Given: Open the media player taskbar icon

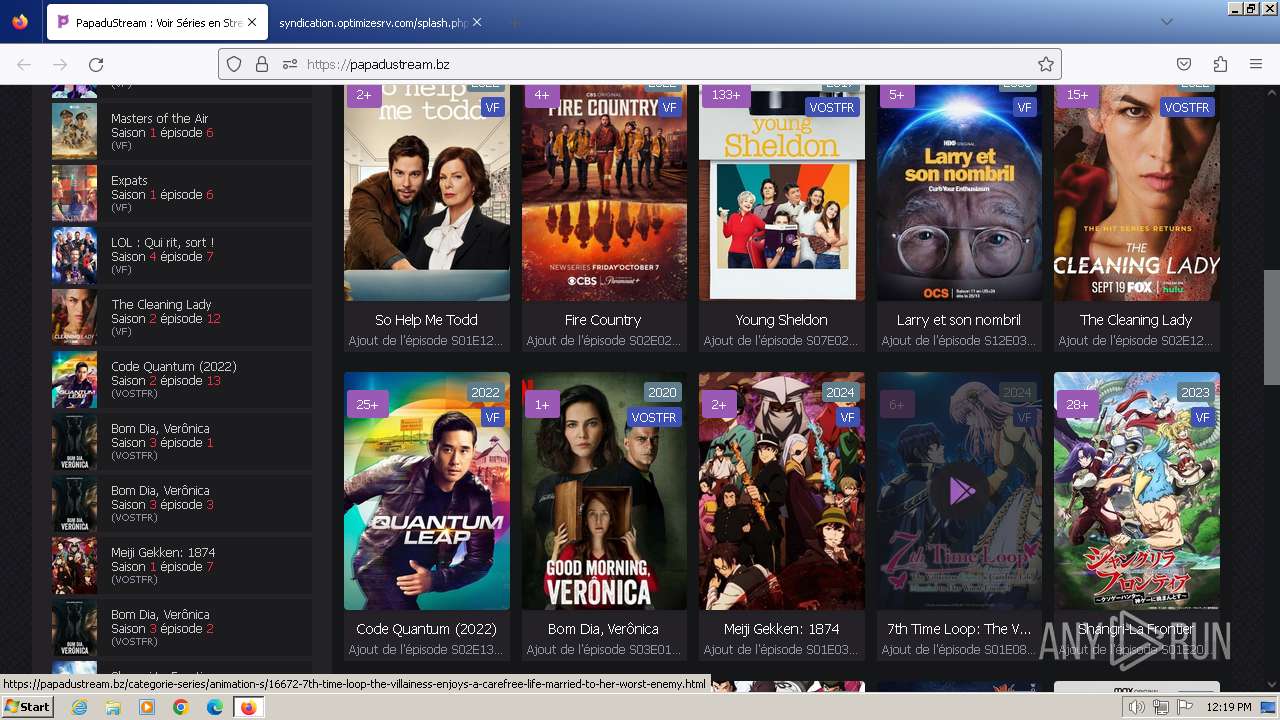Looking at the screenshot, I should [147, 707].
